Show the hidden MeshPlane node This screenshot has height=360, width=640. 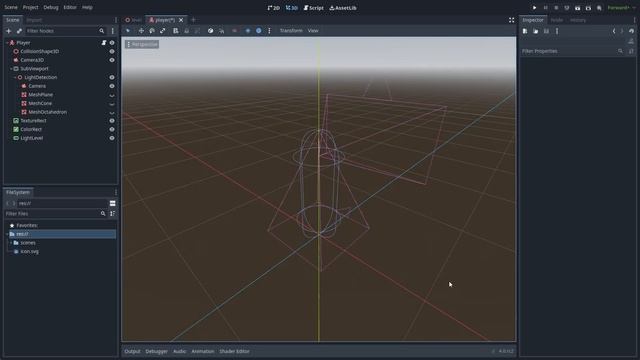(112, 95)
